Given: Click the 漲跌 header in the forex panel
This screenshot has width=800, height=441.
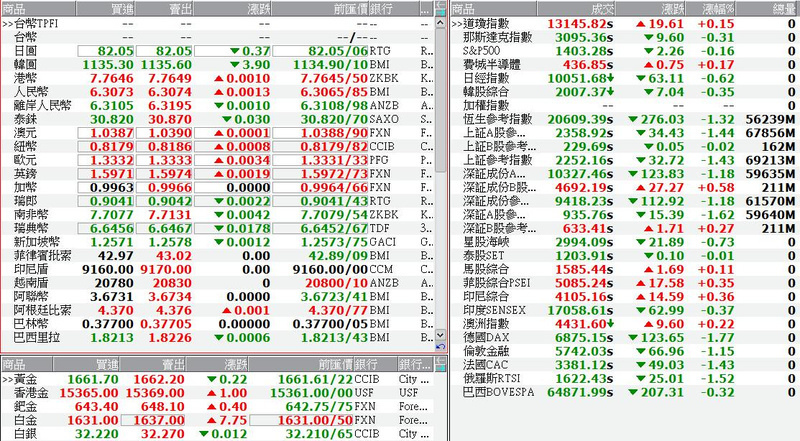Looking at the screenshot, I should tap(233, 9).
